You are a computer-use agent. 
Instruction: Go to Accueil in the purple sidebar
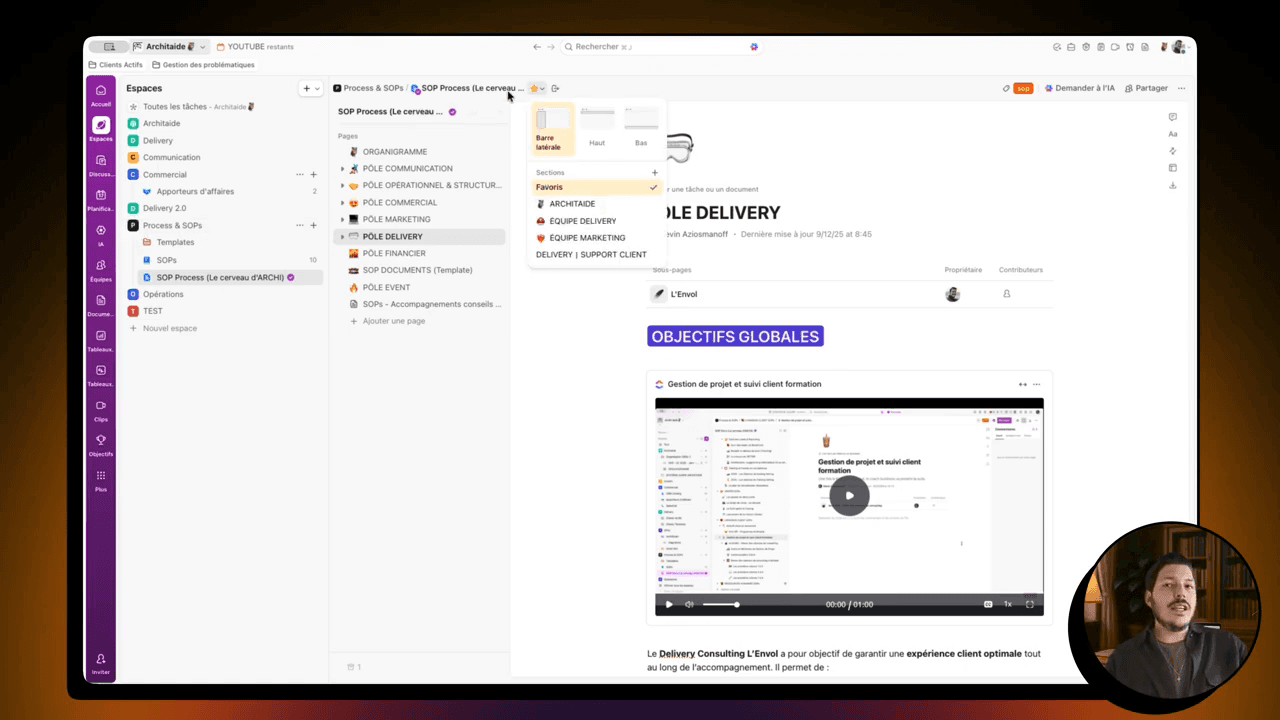pyautogui.click(x=101, y=94)
